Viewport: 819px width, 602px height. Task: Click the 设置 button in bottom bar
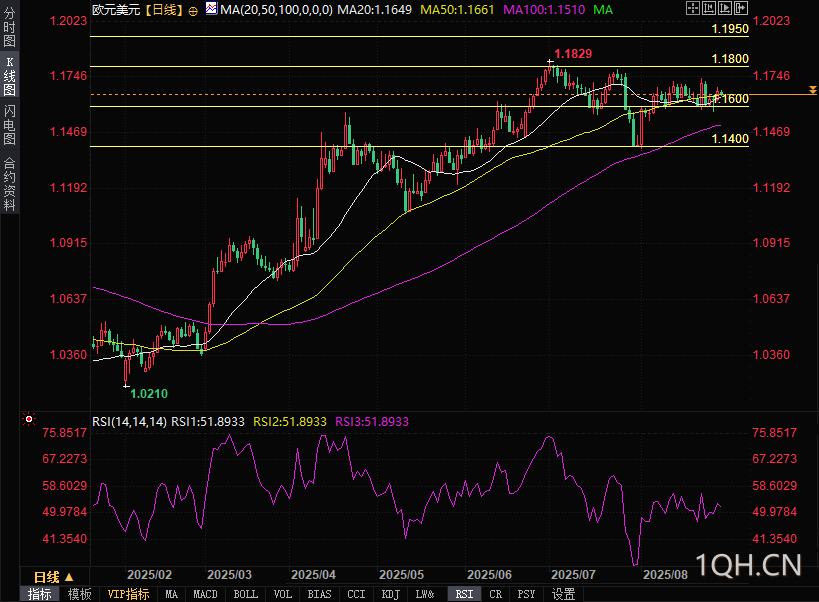(563, 594)
